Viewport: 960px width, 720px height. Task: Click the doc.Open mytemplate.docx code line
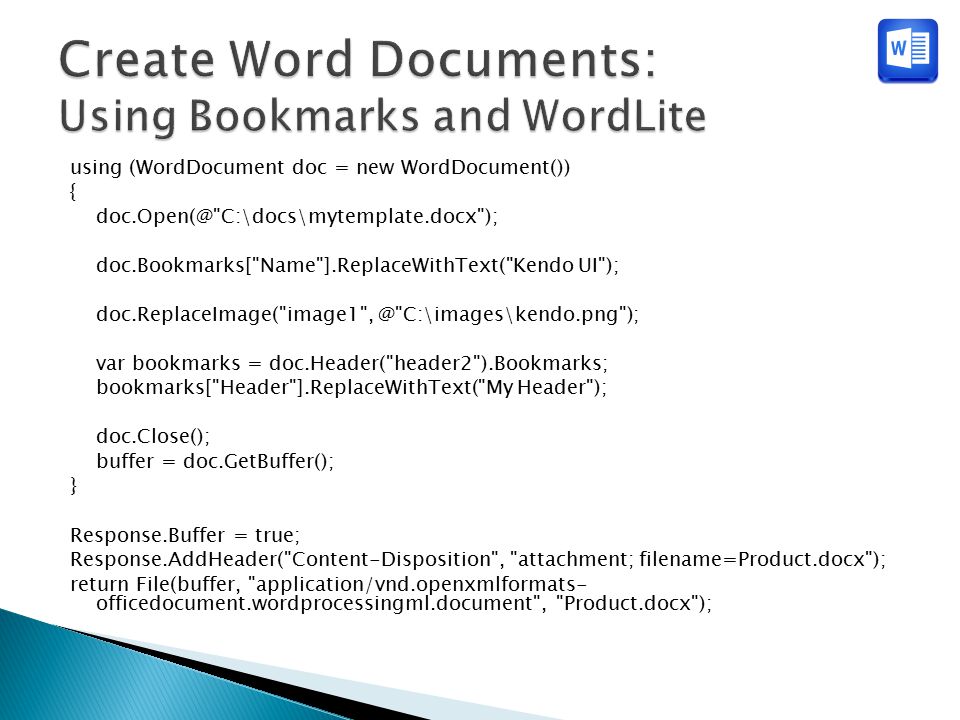pyautogui.click(x=297, y=216)
